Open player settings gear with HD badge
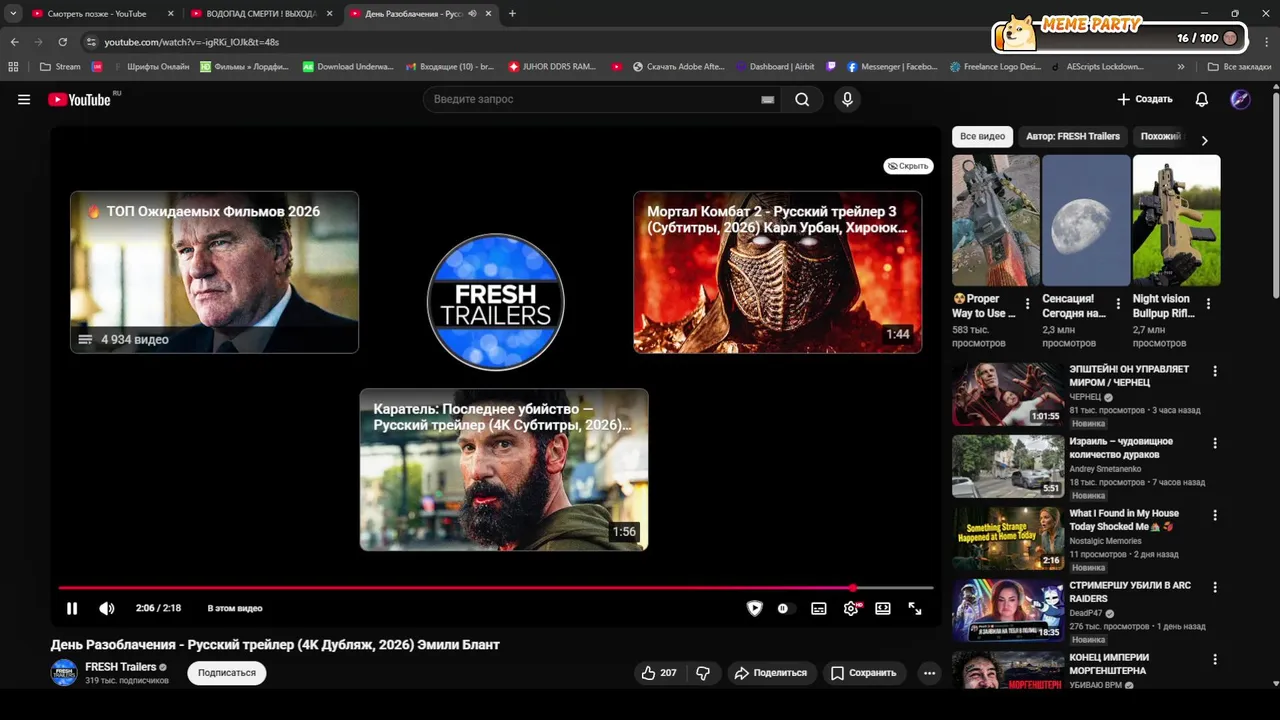The width and height of the screenshot is (1280, 720). (x=851, y=608)
